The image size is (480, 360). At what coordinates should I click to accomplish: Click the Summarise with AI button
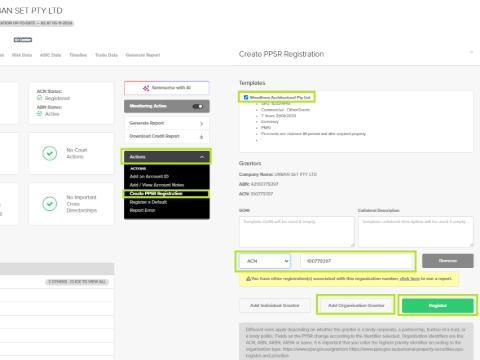[x=167, y=88]
